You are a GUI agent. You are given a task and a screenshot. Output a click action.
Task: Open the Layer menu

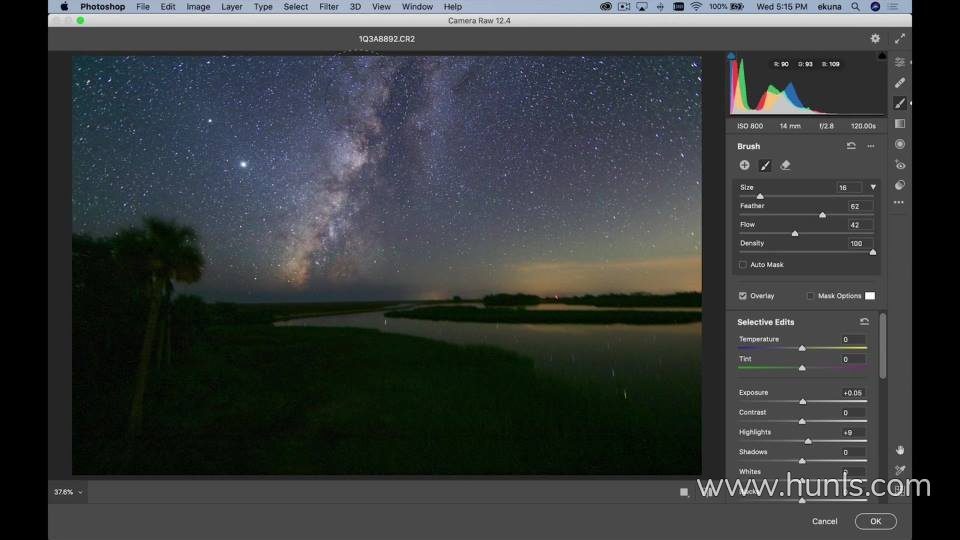(x=231, y=7)
